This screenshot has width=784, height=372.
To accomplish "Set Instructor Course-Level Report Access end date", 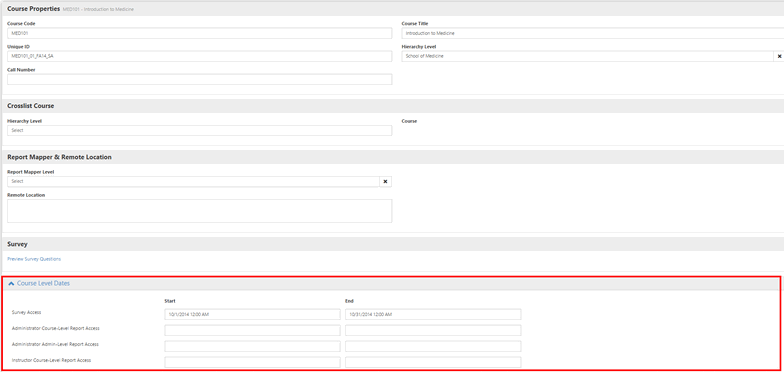I will [x=433, y=362].
